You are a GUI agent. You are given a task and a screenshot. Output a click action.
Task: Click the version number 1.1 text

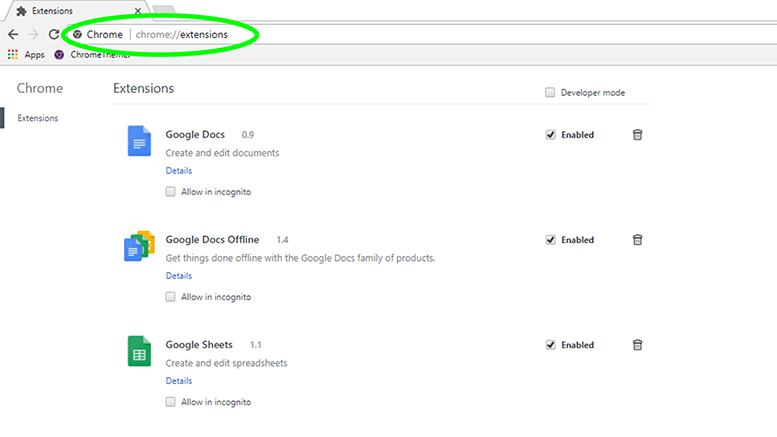click(256, 345)
